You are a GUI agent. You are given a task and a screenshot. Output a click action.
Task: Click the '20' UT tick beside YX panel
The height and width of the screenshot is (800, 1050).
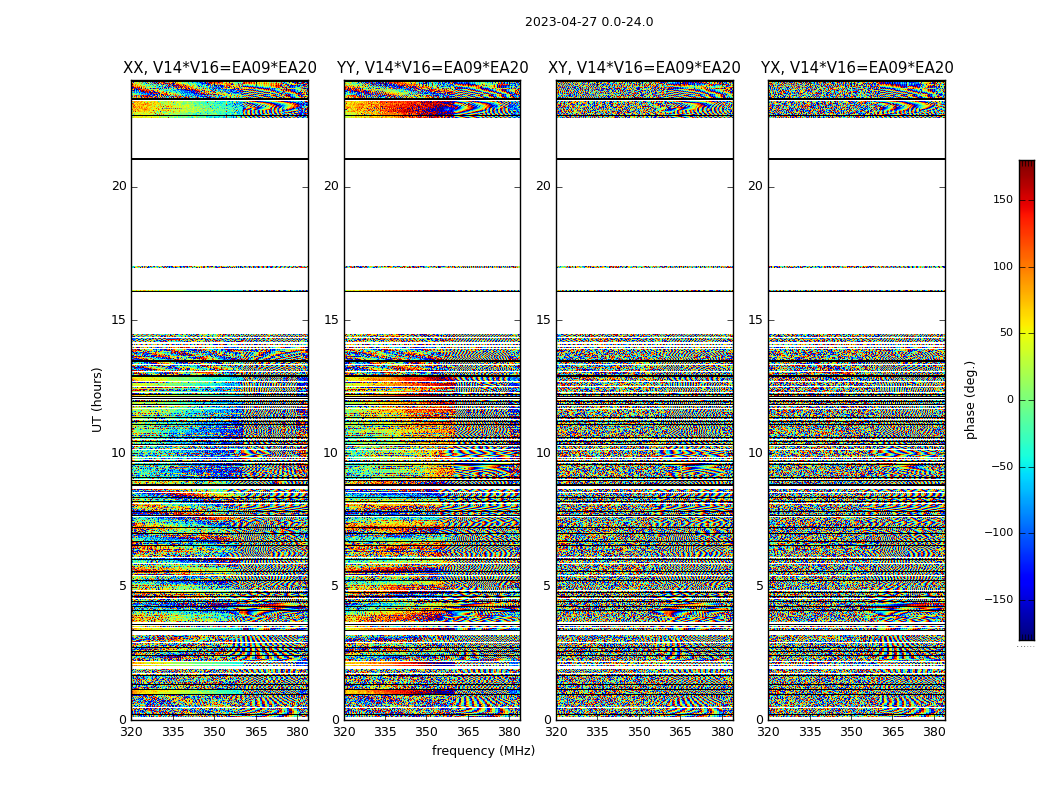pyautogui.click(x=756, y=186)
